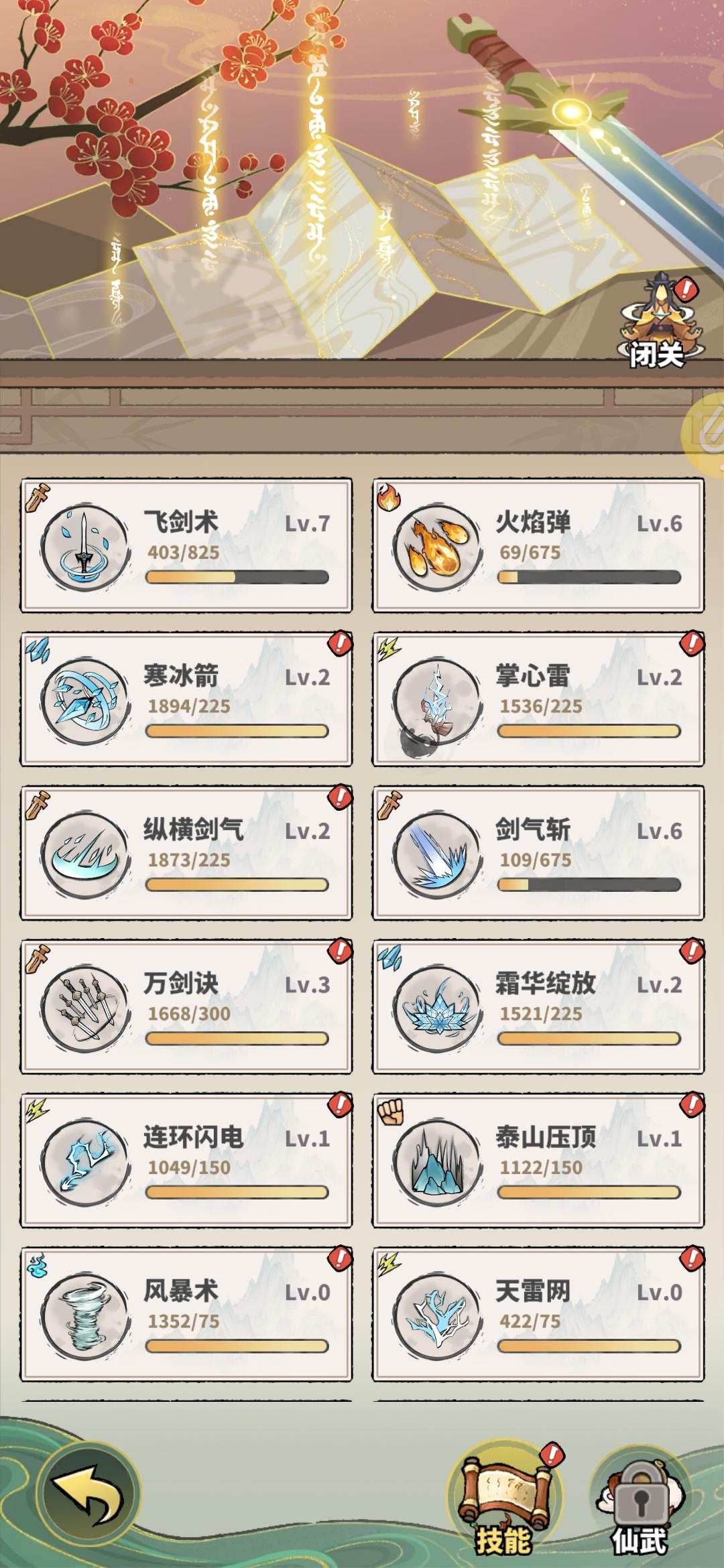Screen dimensions: 724x1568
Task: Tap the 飞剑术 experience progress bar
Action: coord(237,577)
